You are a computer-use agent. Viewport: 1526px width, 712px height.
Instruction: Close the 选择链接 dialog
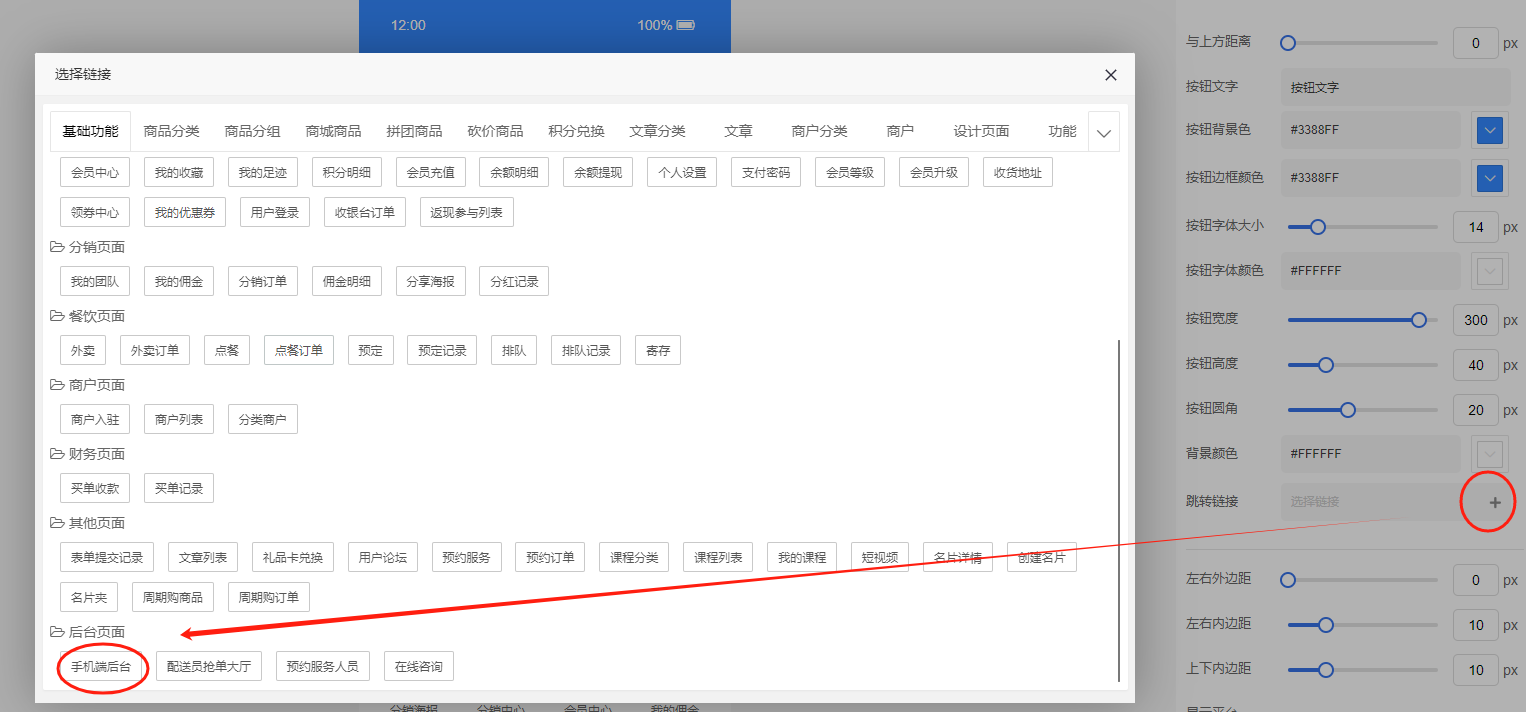[1110, 75]
